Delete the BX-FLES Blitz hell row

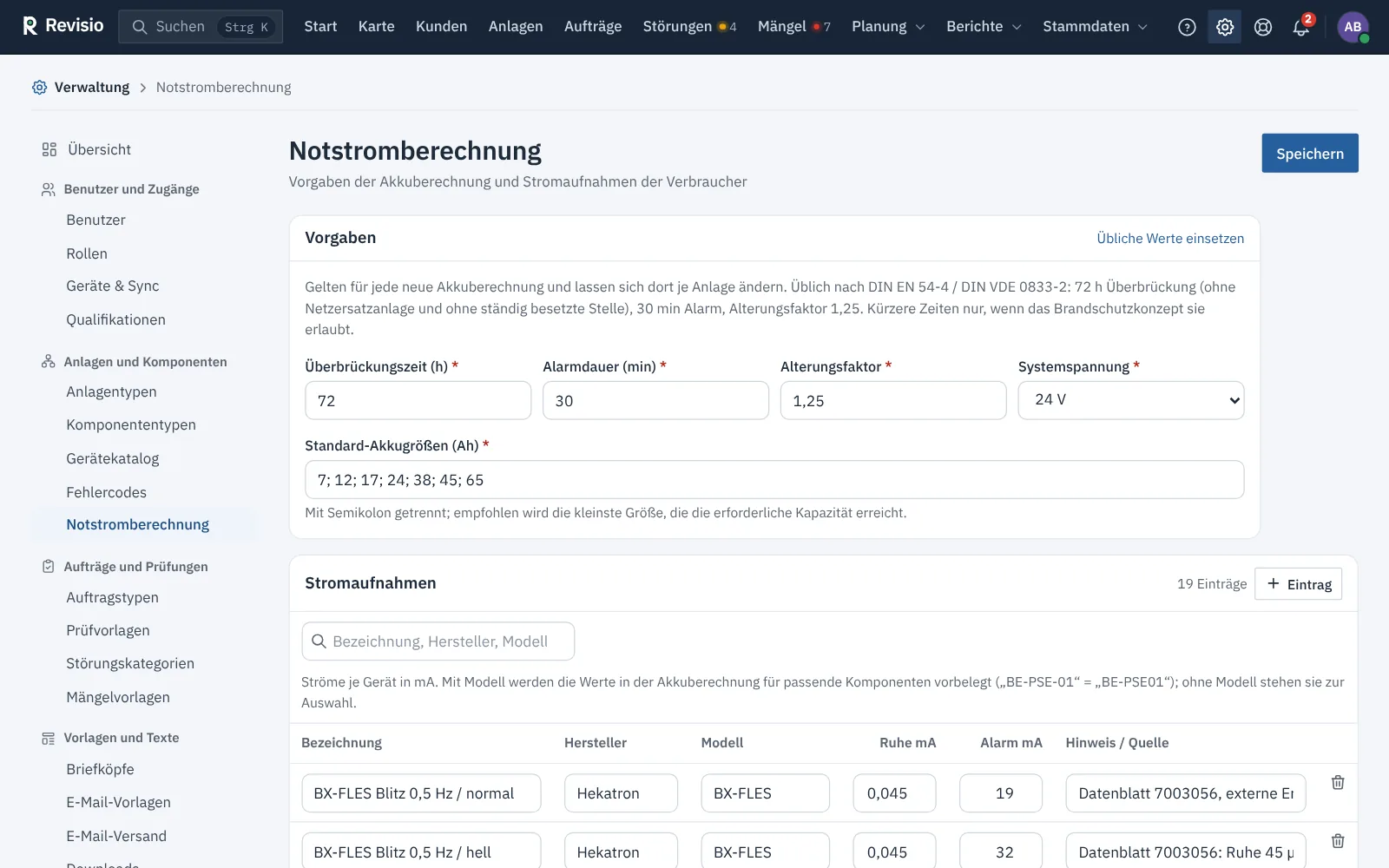pyautogui.click(x=1338, y=840)
